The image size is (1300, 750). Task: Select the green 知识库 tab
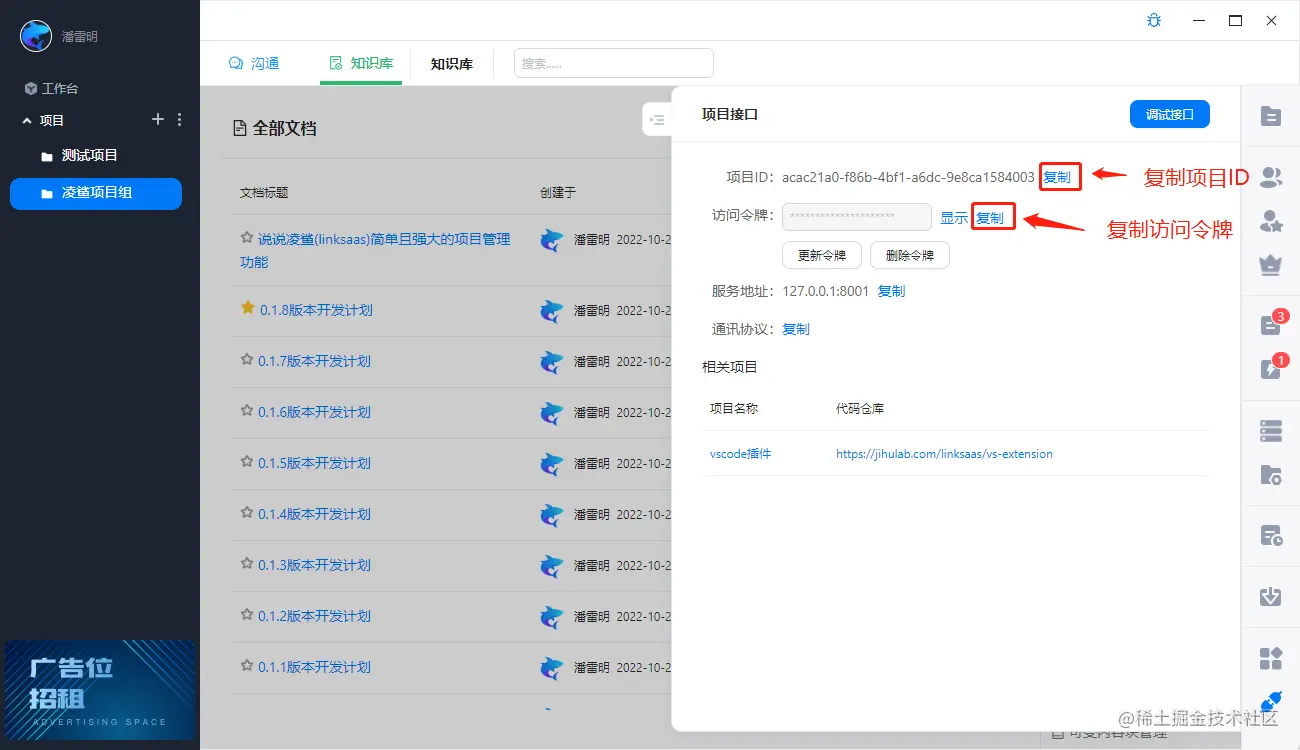coord(361,63)
